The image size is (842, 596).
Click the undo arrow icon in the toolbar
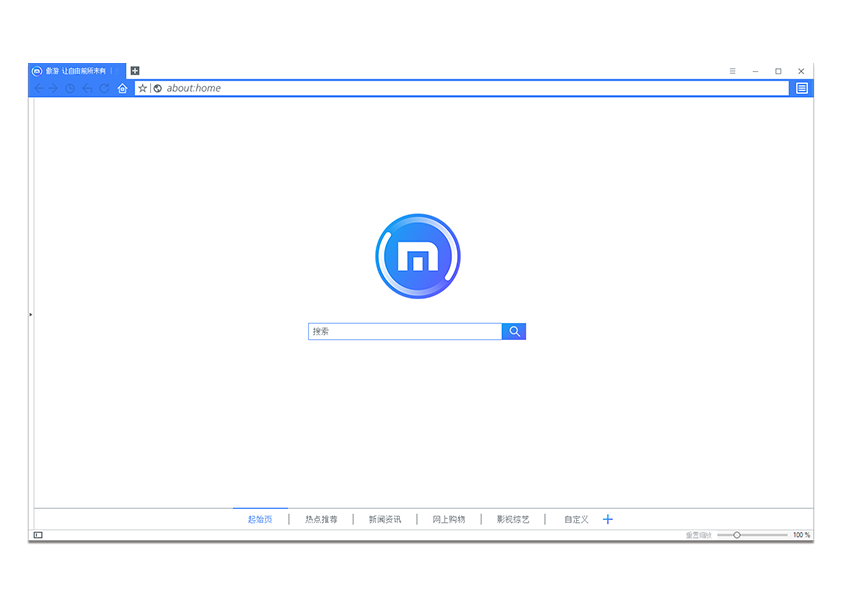87,89
